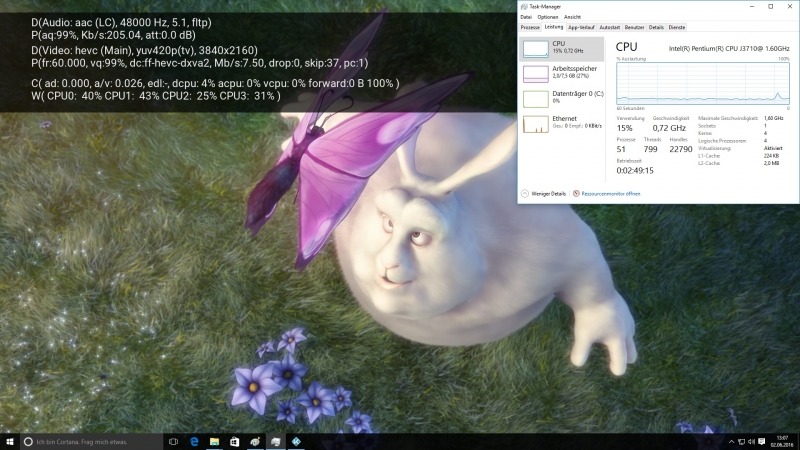
Task: Open the clock and date flyout
Action: 782,442
